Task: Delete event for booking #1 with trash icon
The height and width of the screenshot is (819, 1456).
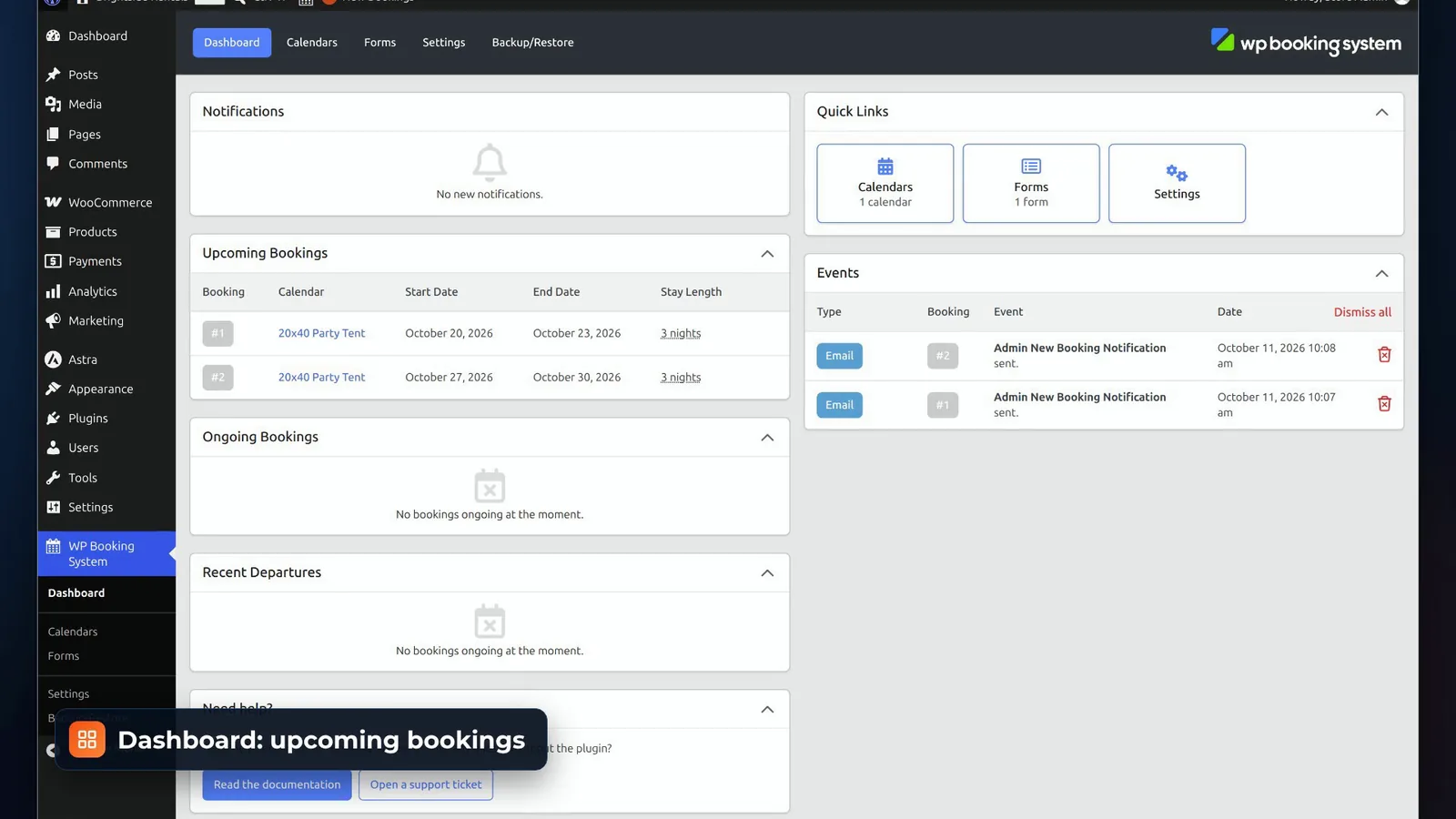Action: [1384, 404]
